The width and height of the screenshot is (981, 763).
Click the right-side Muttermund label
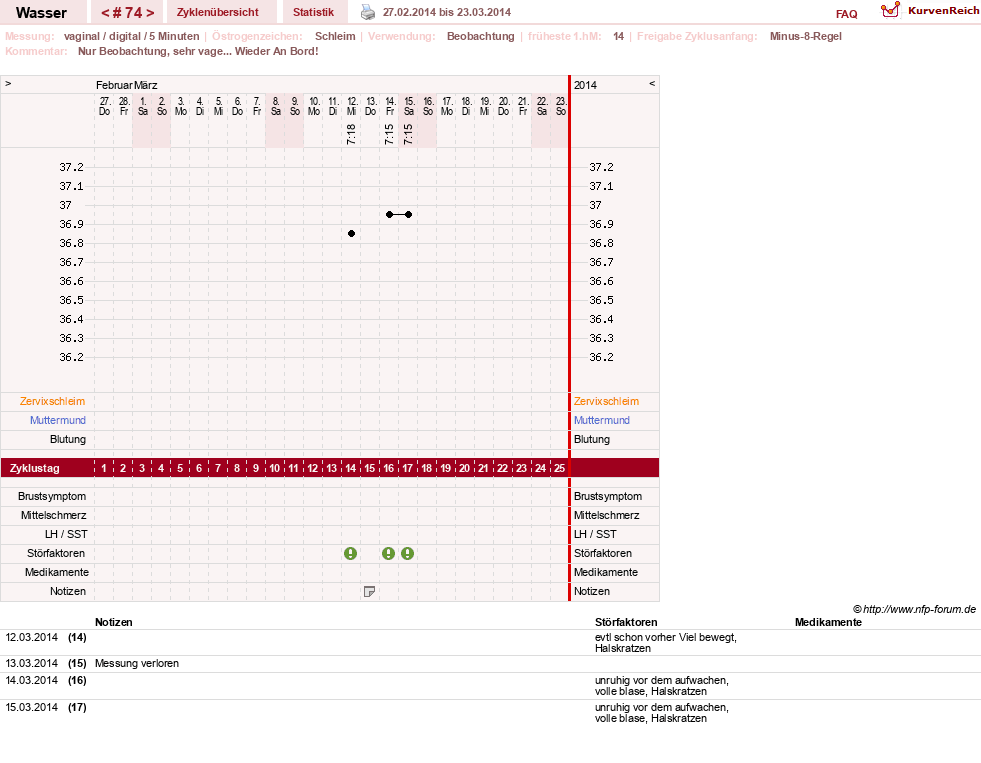[602, 420]
